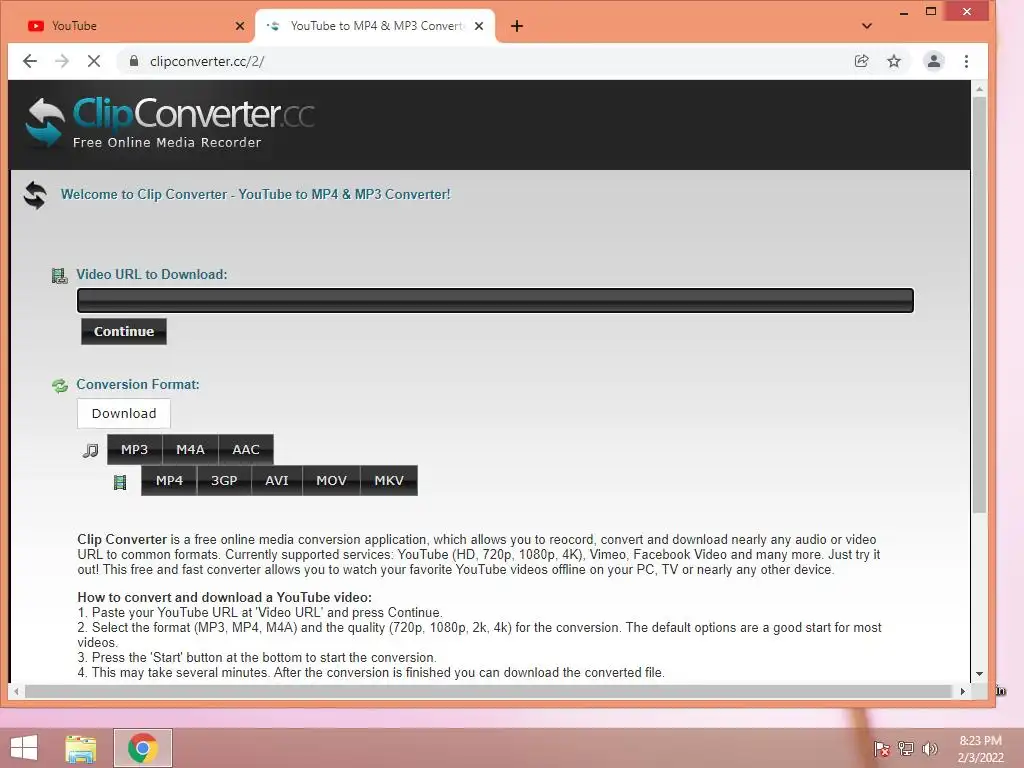Viewport: 1024px width, 768px height.
Task: Select AAC audio format
Action: [246, 449]
